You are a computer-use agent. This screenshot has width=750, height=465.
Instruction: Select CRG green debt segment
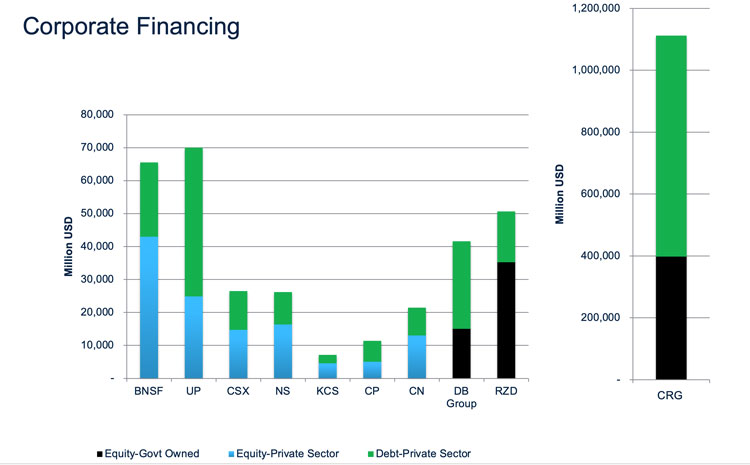(x=671, y=146)
